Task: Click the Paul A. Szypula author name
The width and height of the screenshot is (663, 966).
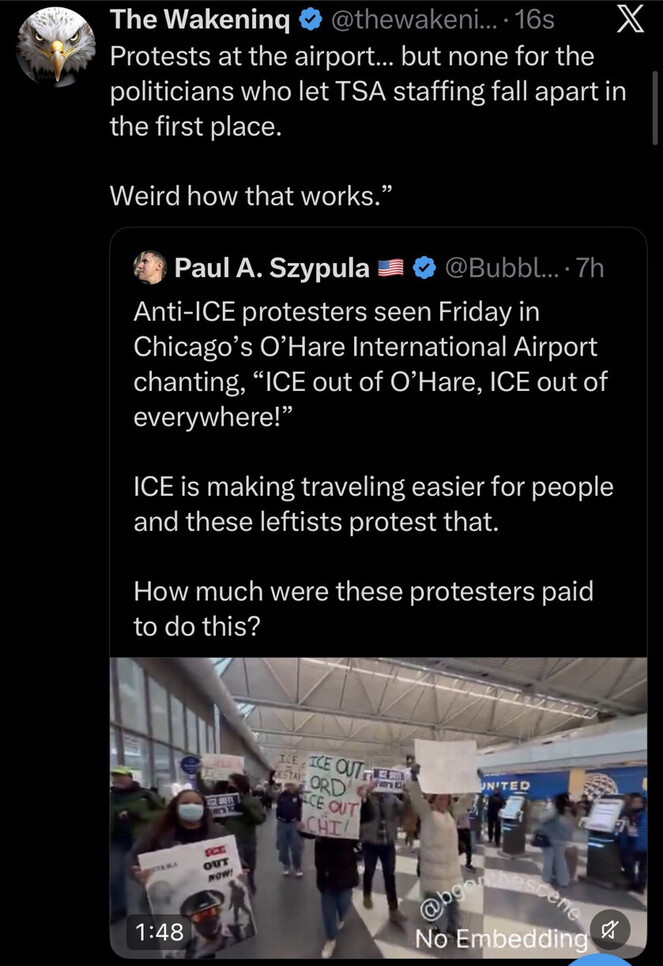Action: coord(271,268)
